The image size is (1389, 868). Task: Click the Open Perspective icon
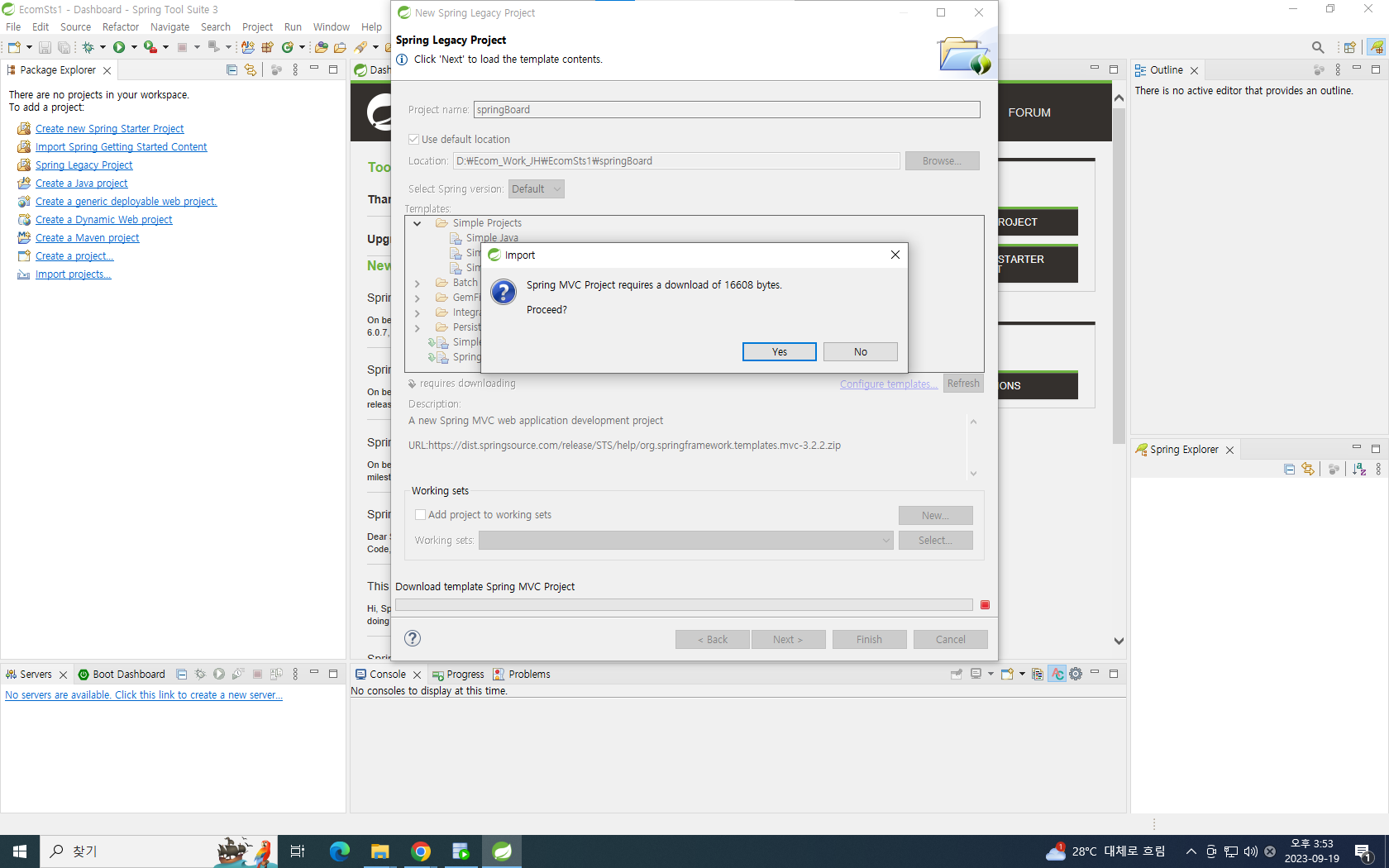(x=1349, y=47)
